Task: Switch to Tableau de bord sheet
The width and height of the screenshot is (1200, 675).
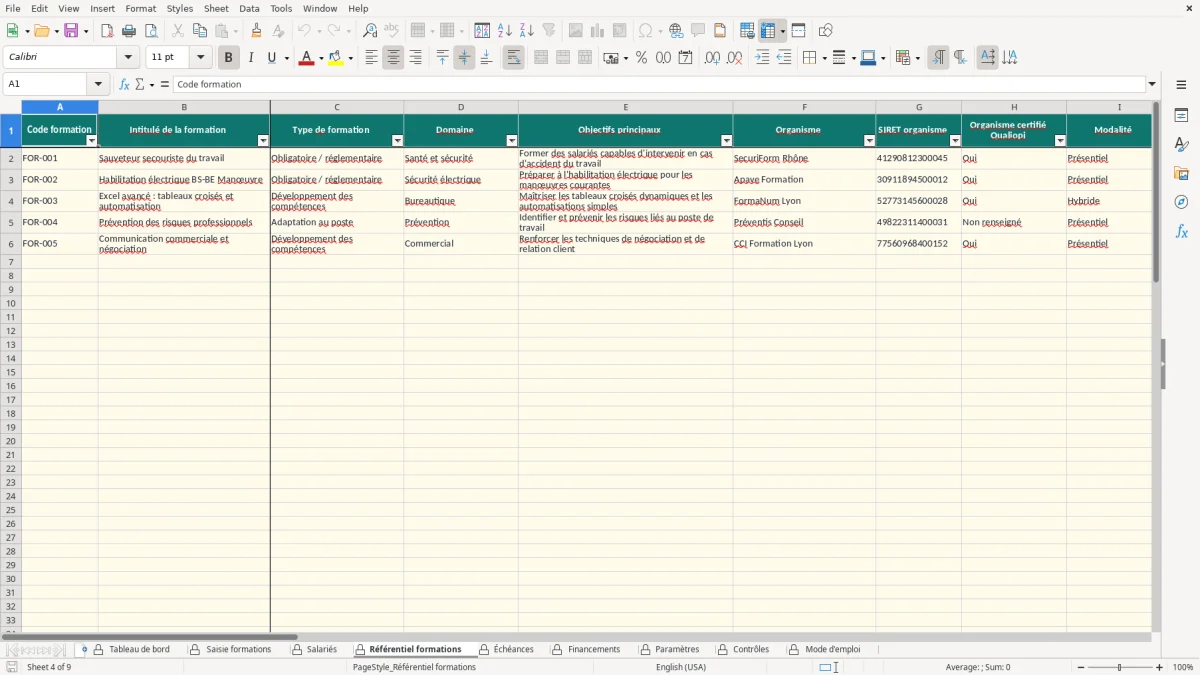Action: click(x=139, y=649)
